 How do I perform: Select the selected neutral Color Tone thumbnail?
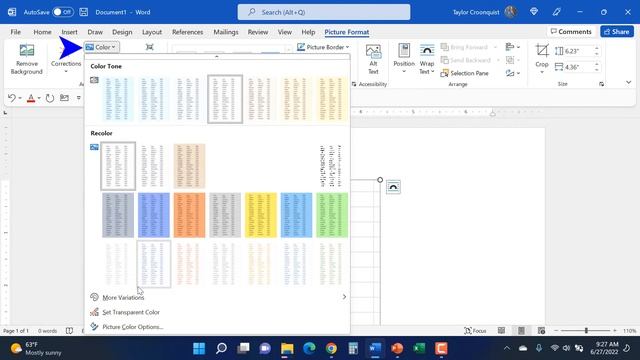(225, 99)
